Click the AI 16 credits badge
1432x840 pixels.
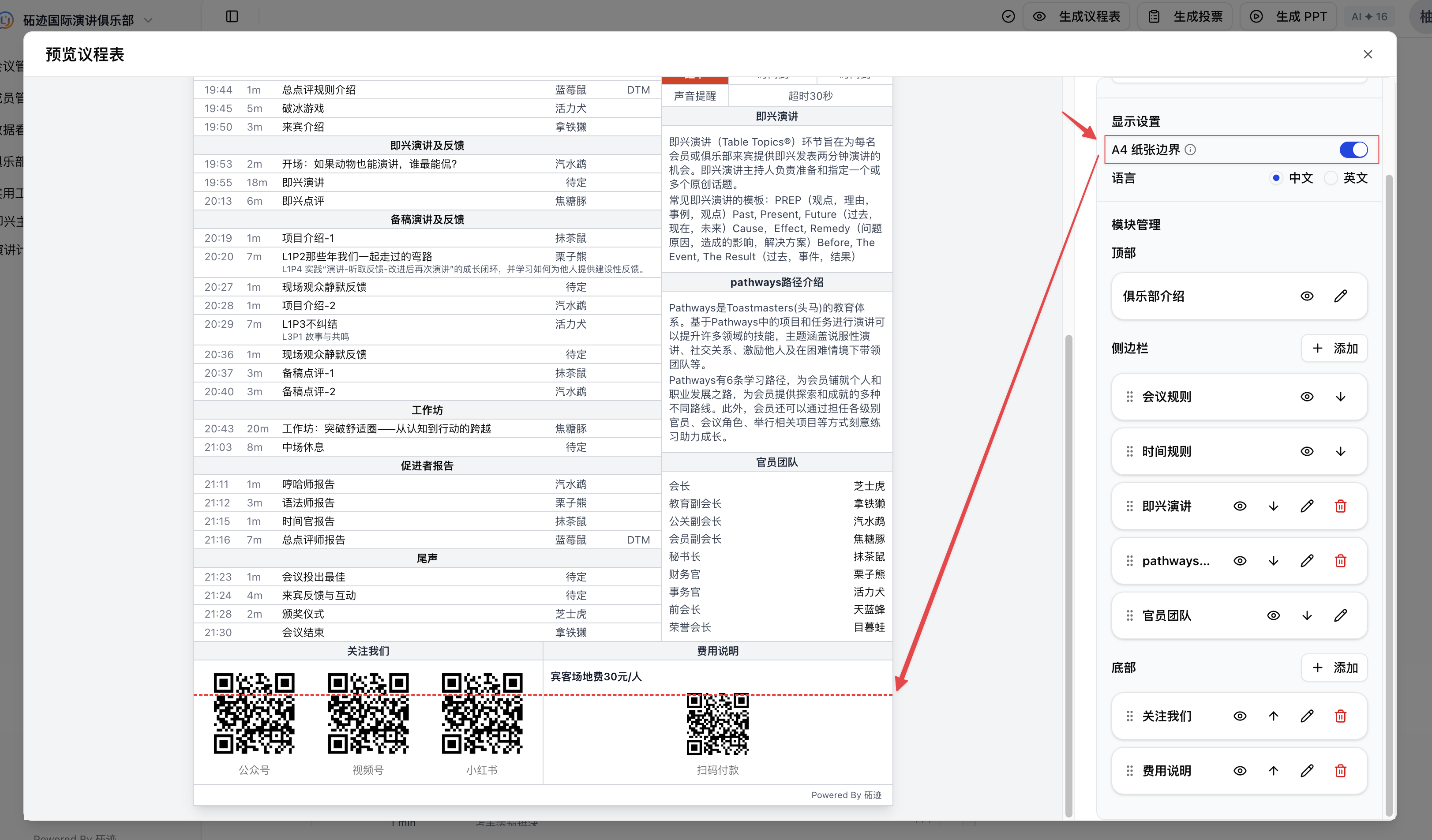[1369, 16]
